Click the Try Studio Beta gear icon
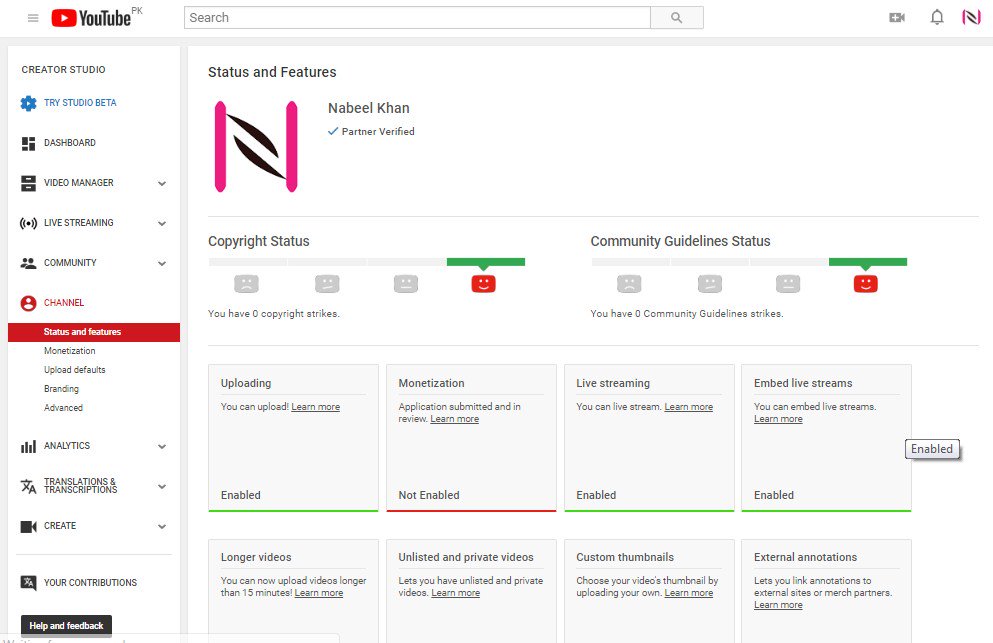993x643 pixels. tap(28, 103)
